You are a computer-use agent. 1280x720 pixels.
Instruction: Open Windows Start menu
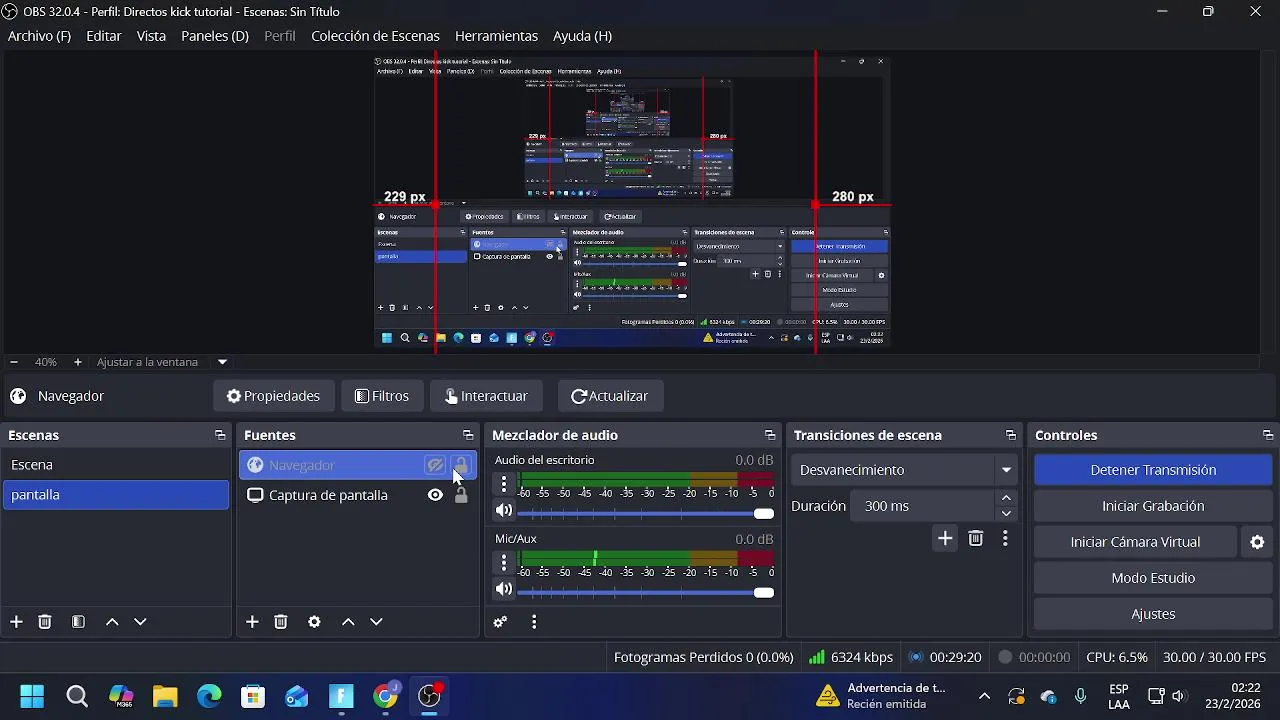32,696
